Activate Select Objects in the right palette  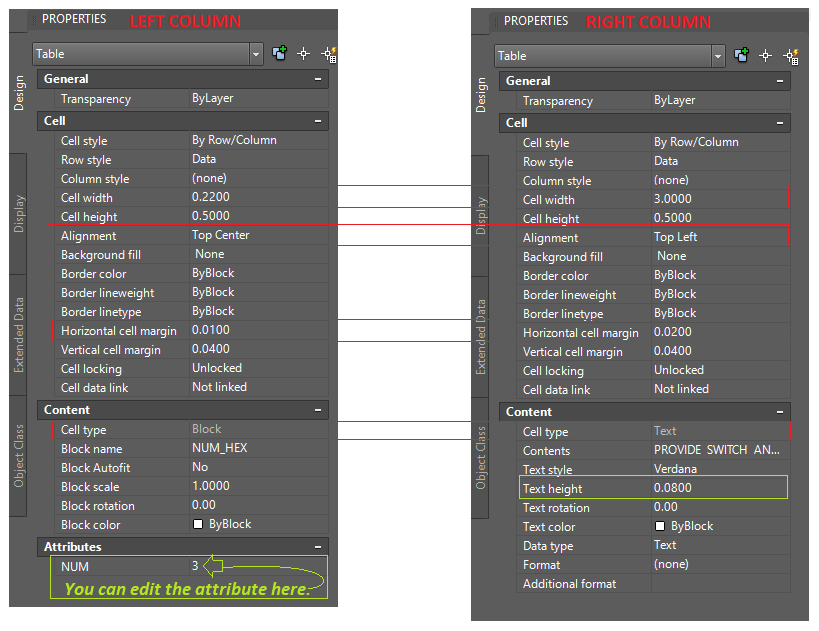point(765,54)
